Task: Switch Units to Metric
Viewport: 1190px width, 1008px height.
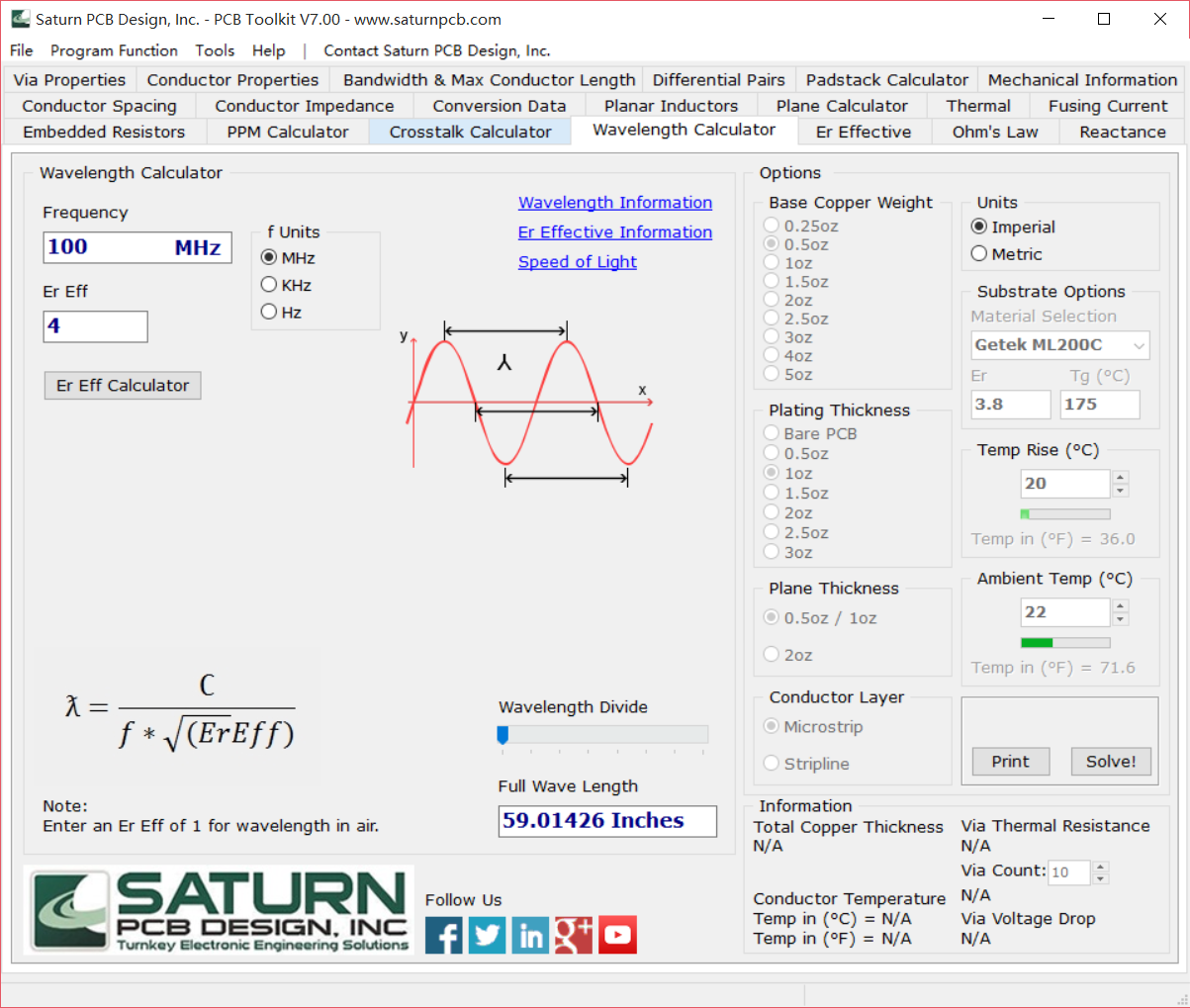Action: 979,253
